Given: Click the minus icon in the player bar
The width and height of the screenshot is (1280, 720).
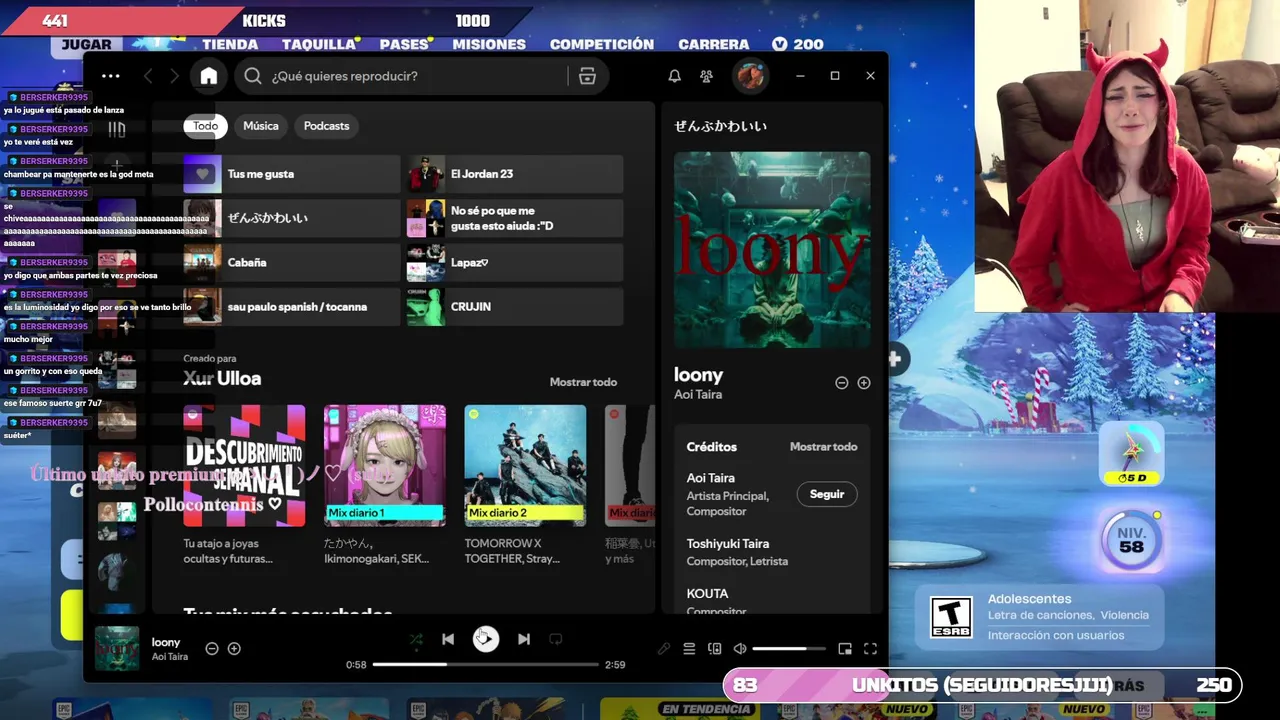Looking at the screenshot, I should [212, 649].
